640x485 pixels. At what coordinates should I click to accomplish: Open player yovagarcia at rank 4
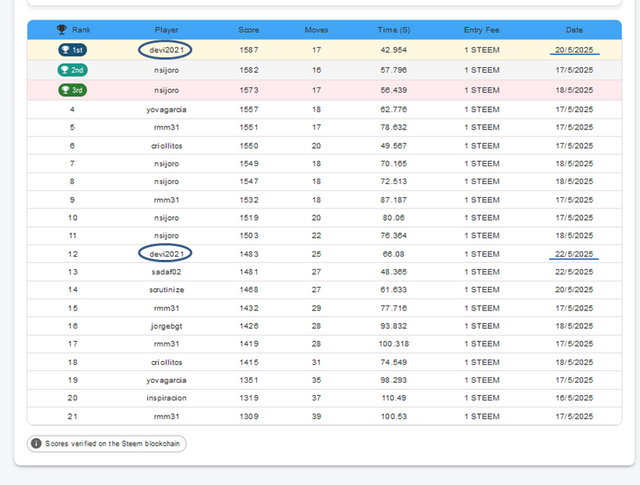(x=167, y=109)
